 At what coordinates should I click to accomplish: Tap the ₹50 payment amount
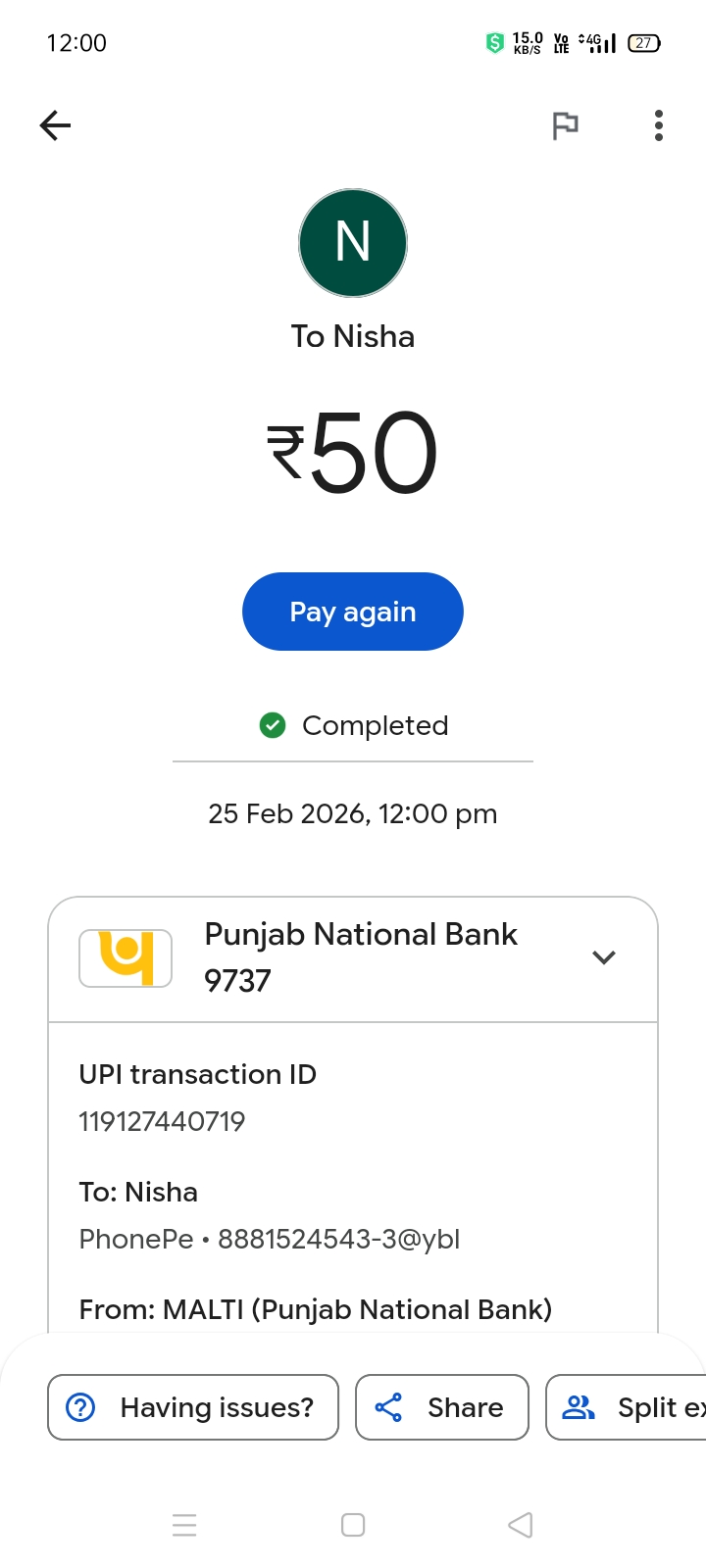353,453
